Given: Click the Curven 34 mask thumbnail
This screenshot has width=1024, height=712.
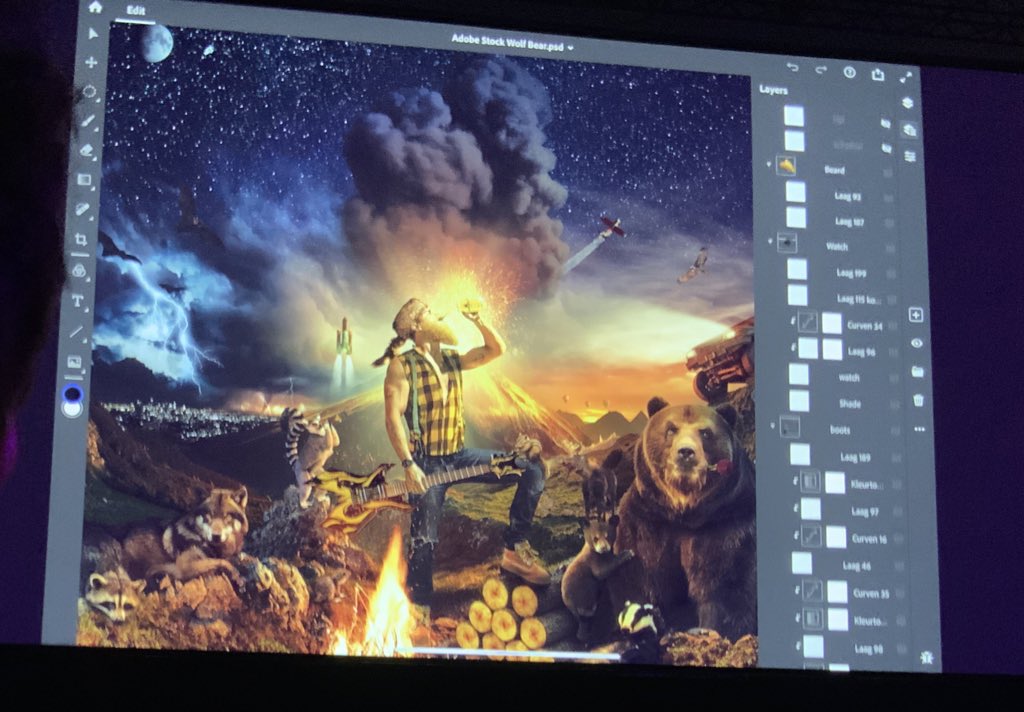Looking at the screenshot, I should coord(831,323).
